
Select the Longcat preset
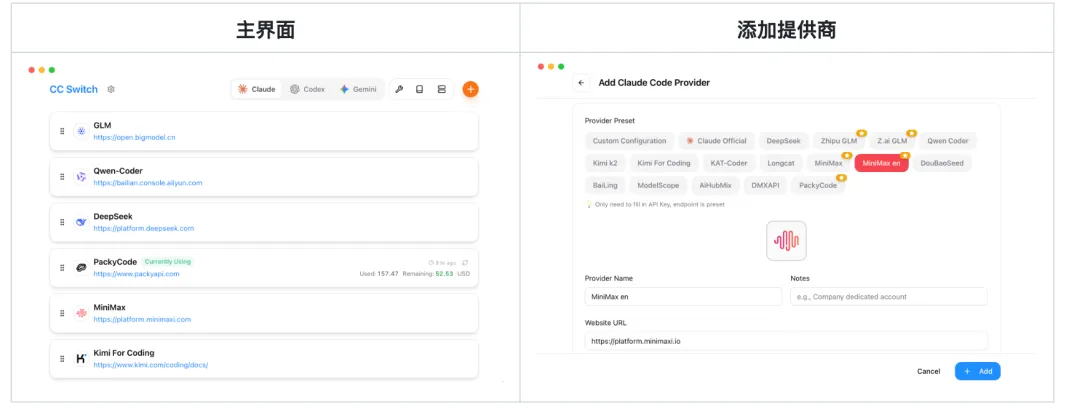[781, 164]
